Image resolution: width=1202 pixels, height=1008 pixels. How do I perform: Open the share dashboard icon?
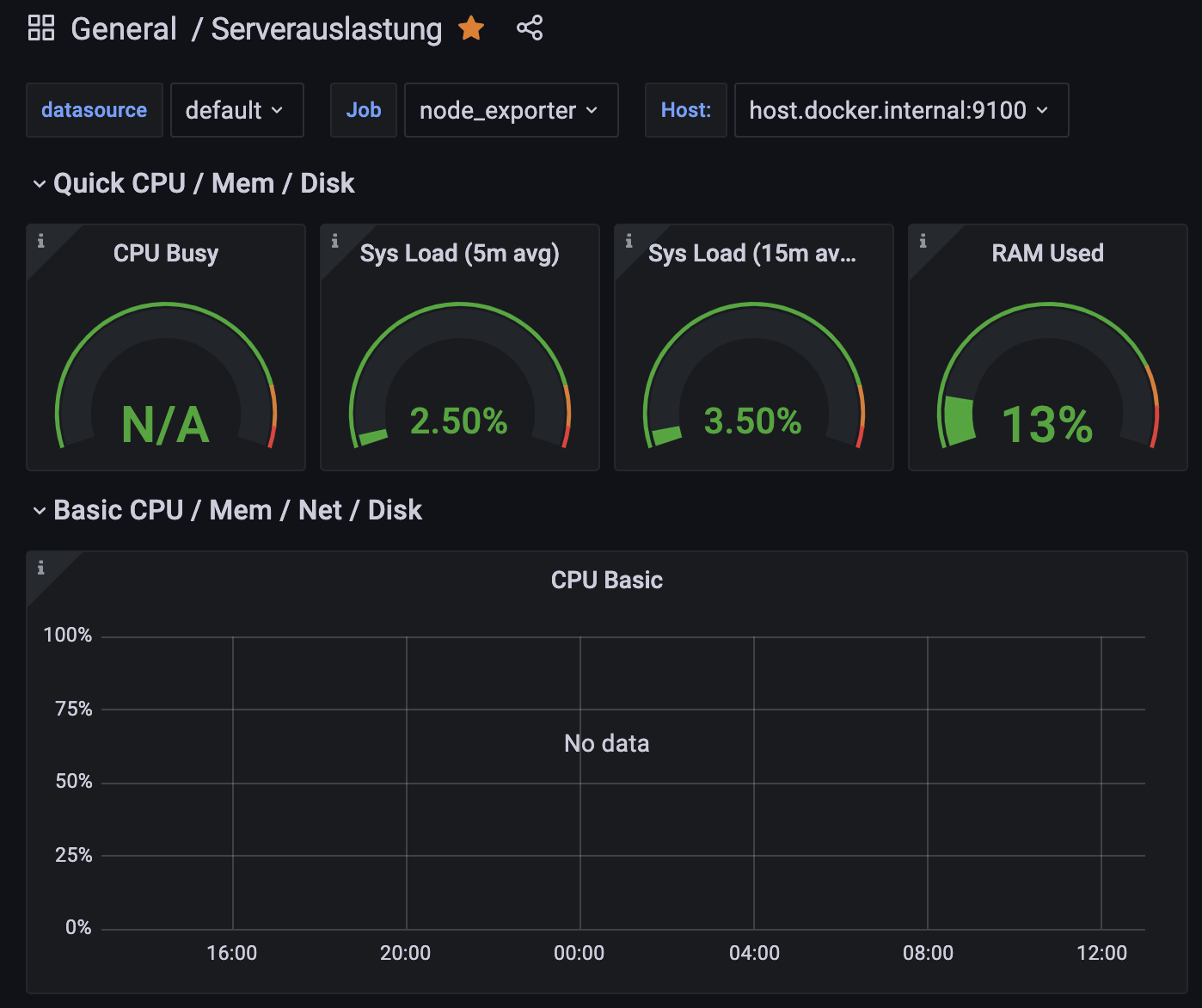tap(530, 28)
